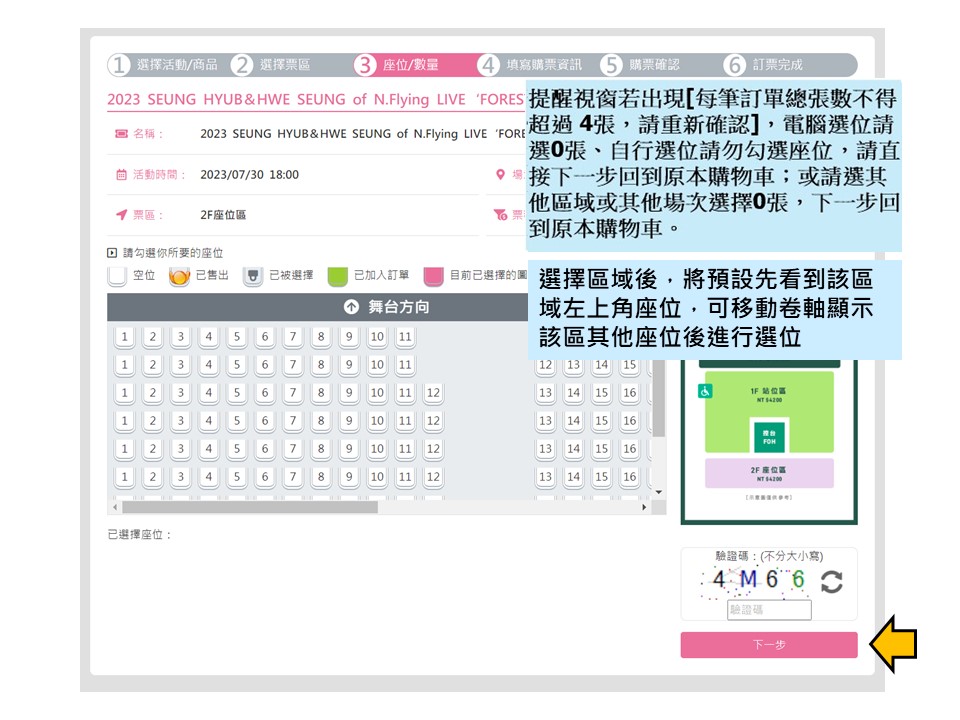Select seat 3 in the bottom visible seat row
This screenshot has height=720, width=960.
coord(181,477)
